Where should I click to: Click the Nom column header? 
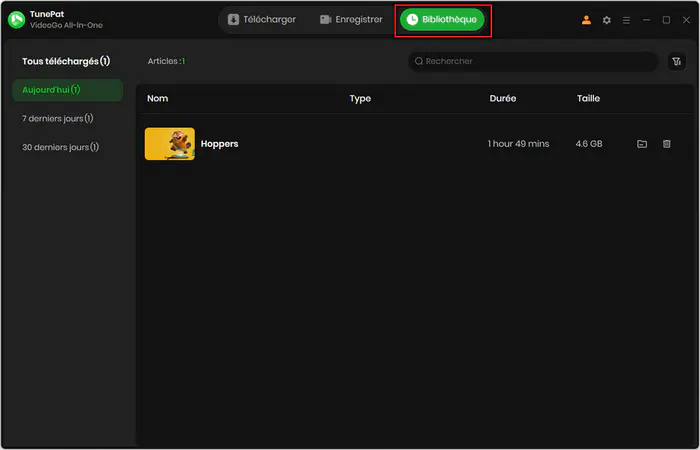tap(158, 99)
